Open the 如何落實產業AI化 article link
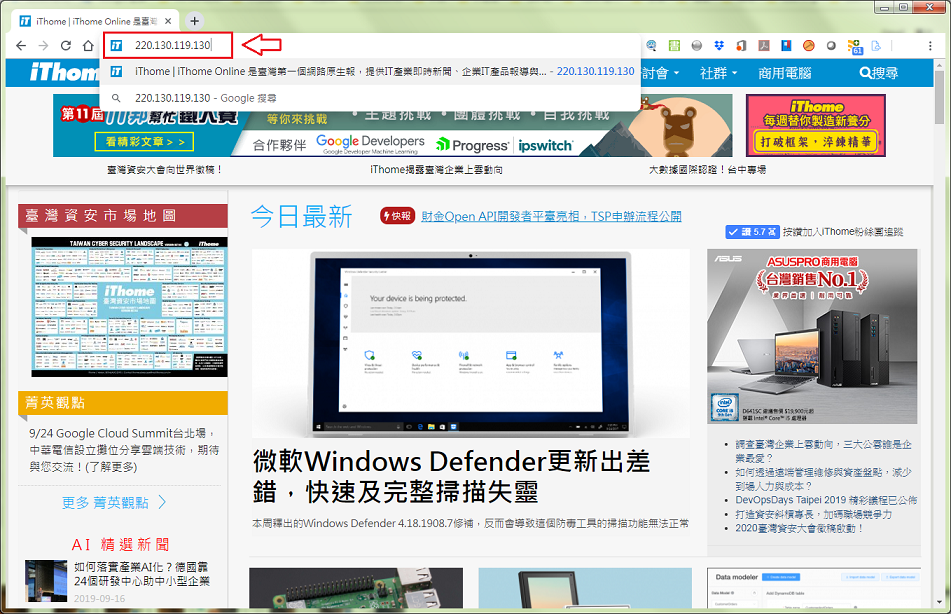The height and width of the screenshot is (614, 951). pos(141,574)
